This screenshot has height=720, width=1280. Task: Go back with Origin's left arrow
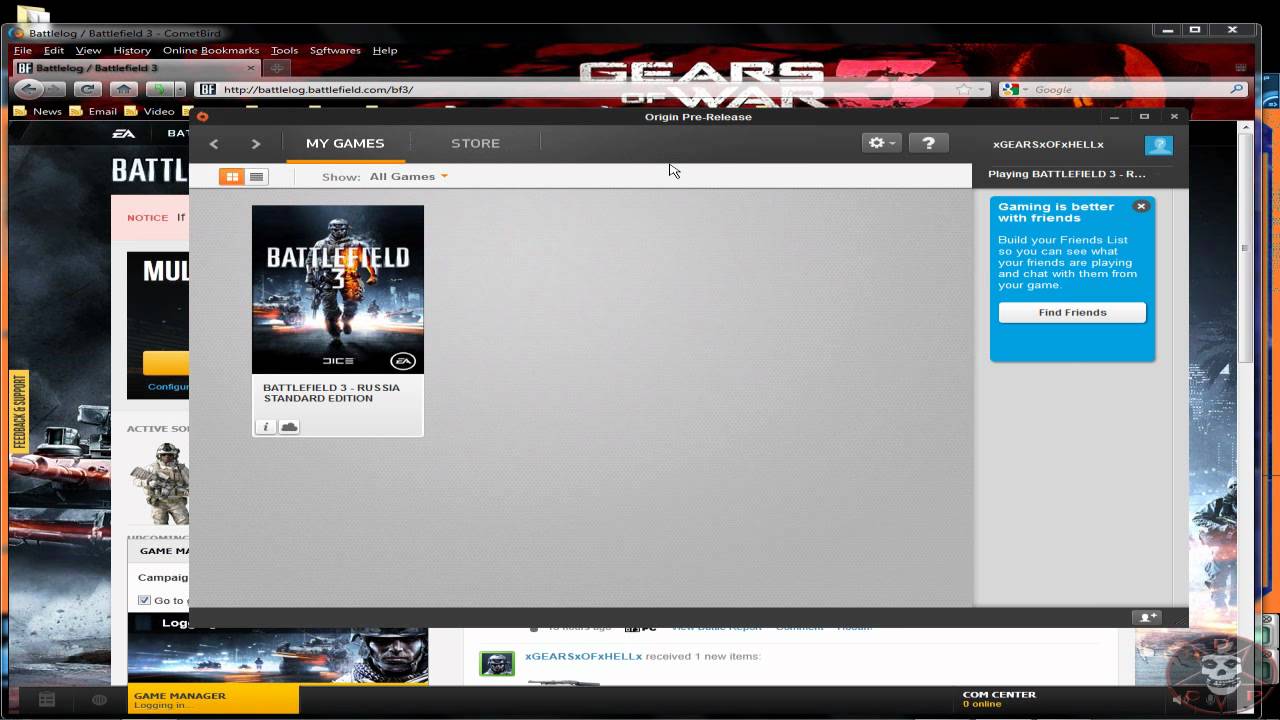pyautogui.click(x=214, y=144)
